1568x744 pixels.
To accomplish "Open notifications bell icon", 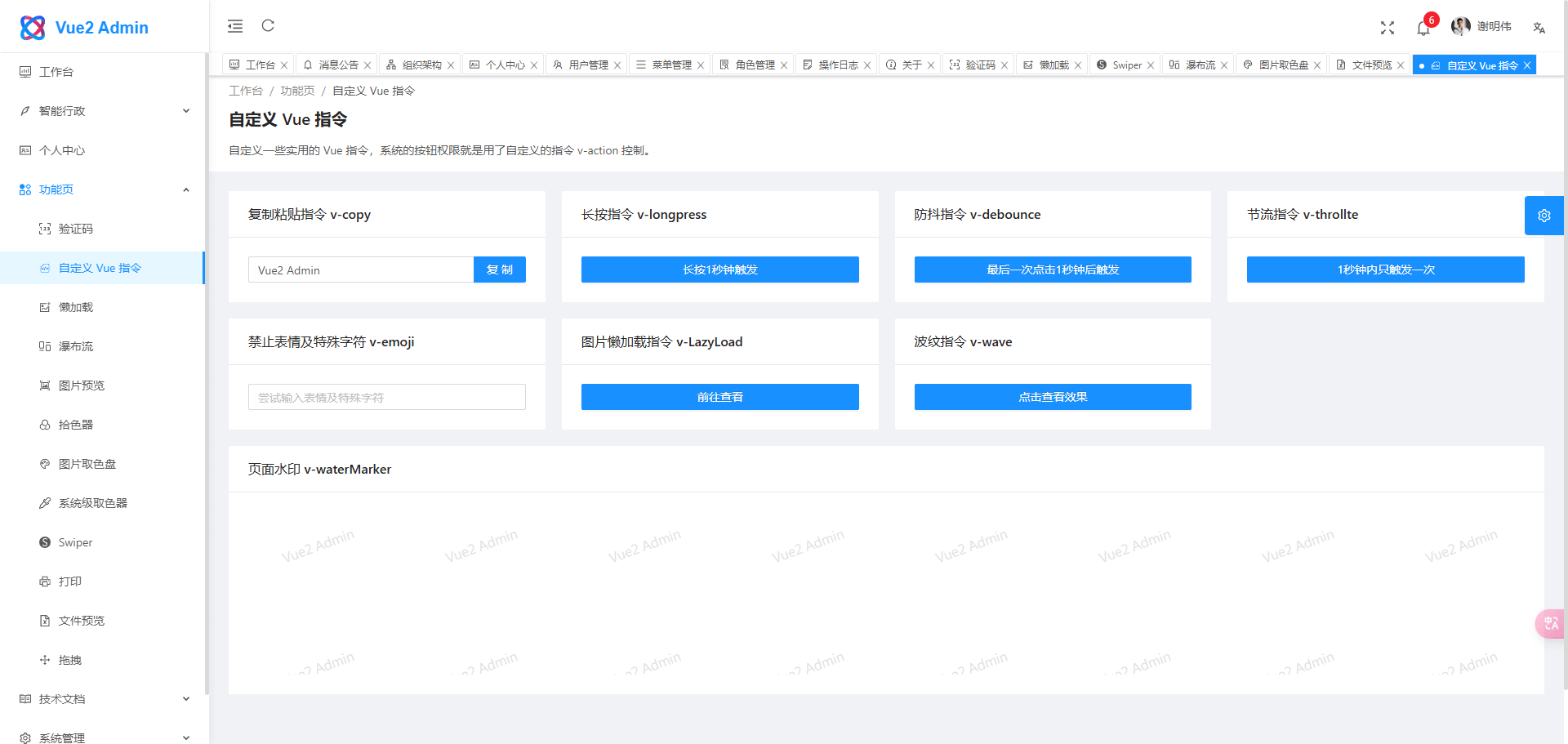I will tap(1423, 28).
